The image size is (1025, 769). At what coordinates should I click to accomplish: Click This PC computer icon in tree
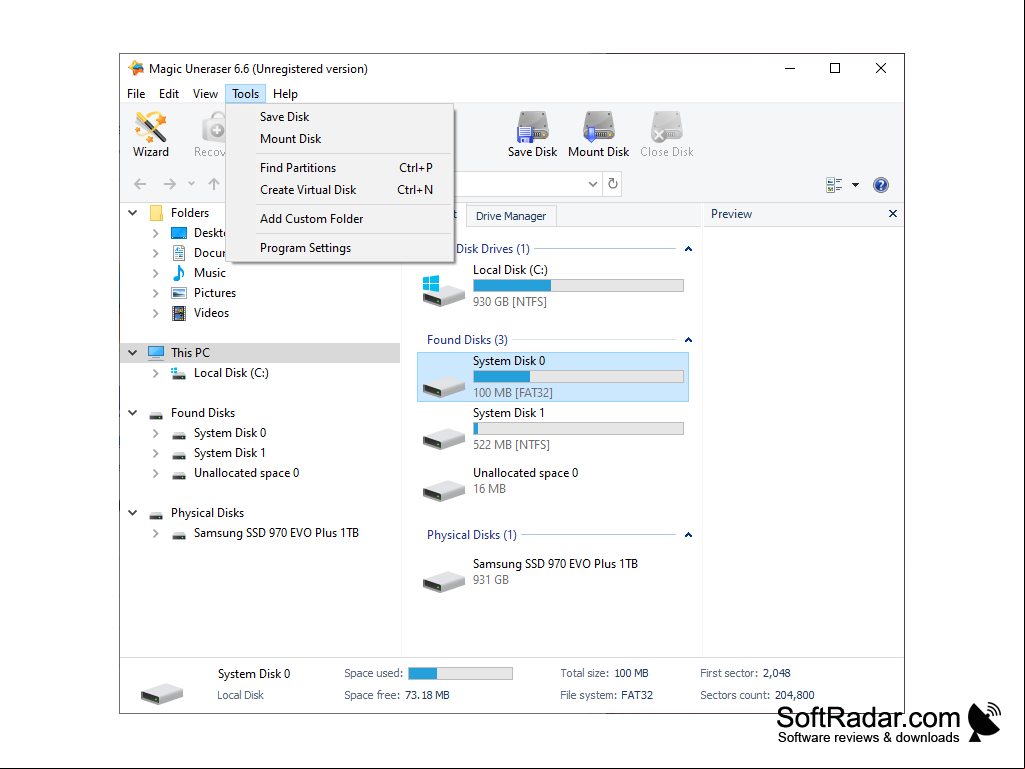tap(156, 352)
